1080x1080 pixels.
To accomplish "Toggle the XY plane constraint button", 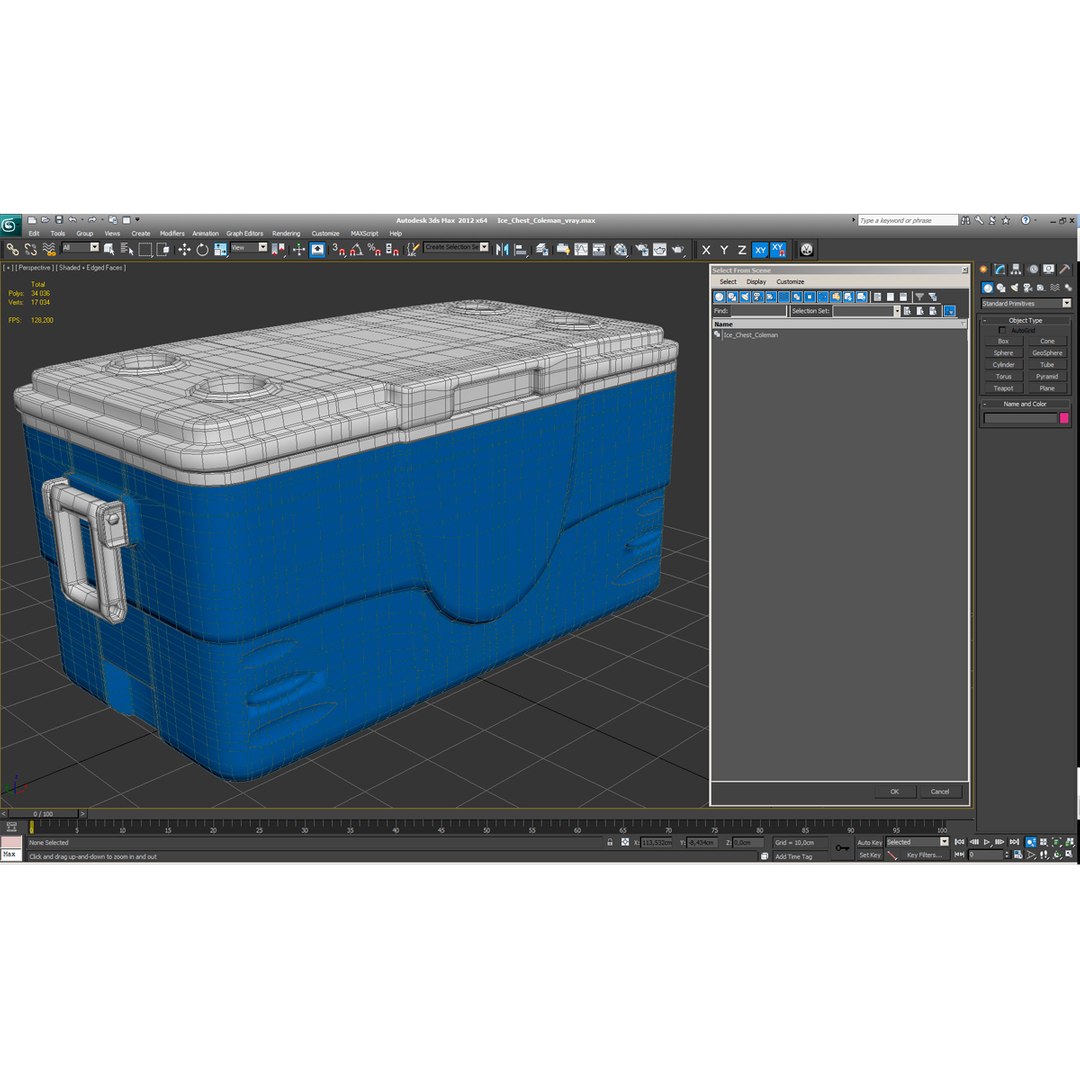I will click(x=760, y=250).
